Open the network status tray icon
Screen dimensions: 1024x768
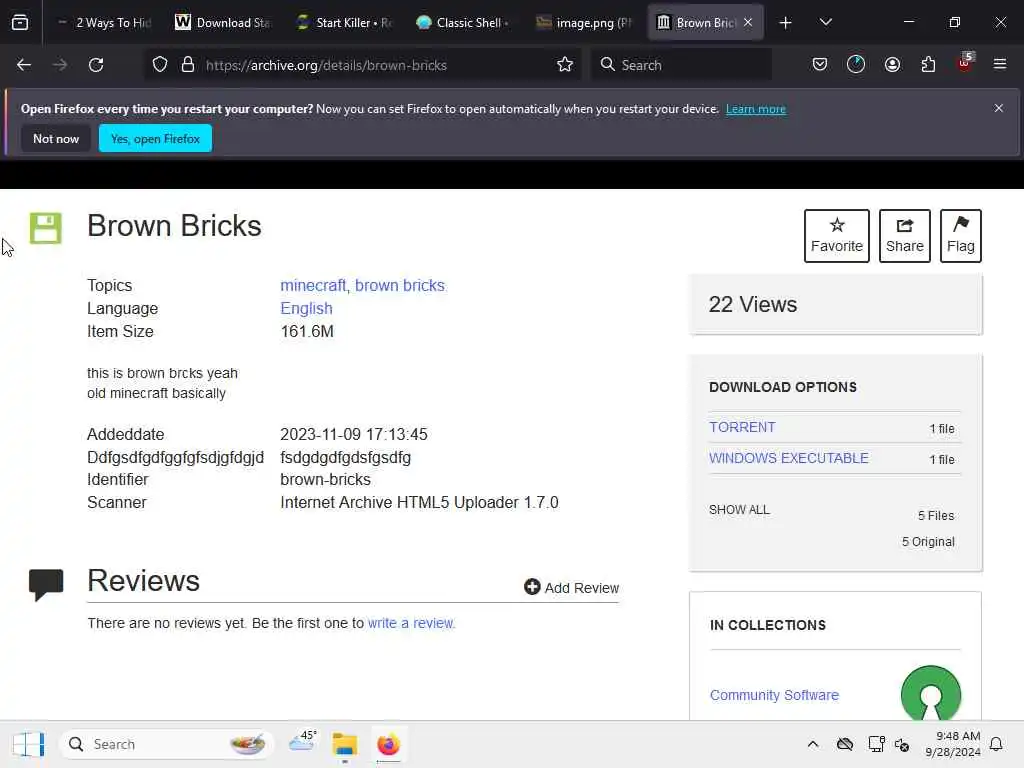pos(876,744)
